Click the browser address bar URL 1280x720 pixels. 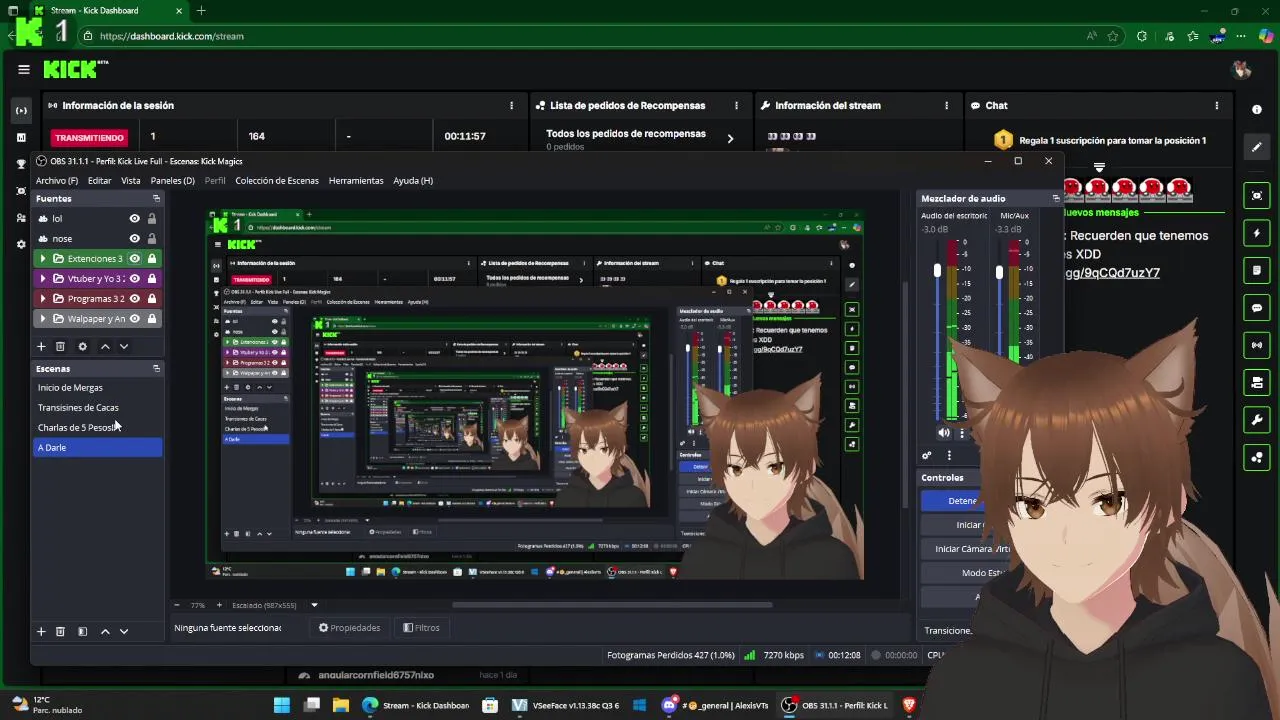172,36
